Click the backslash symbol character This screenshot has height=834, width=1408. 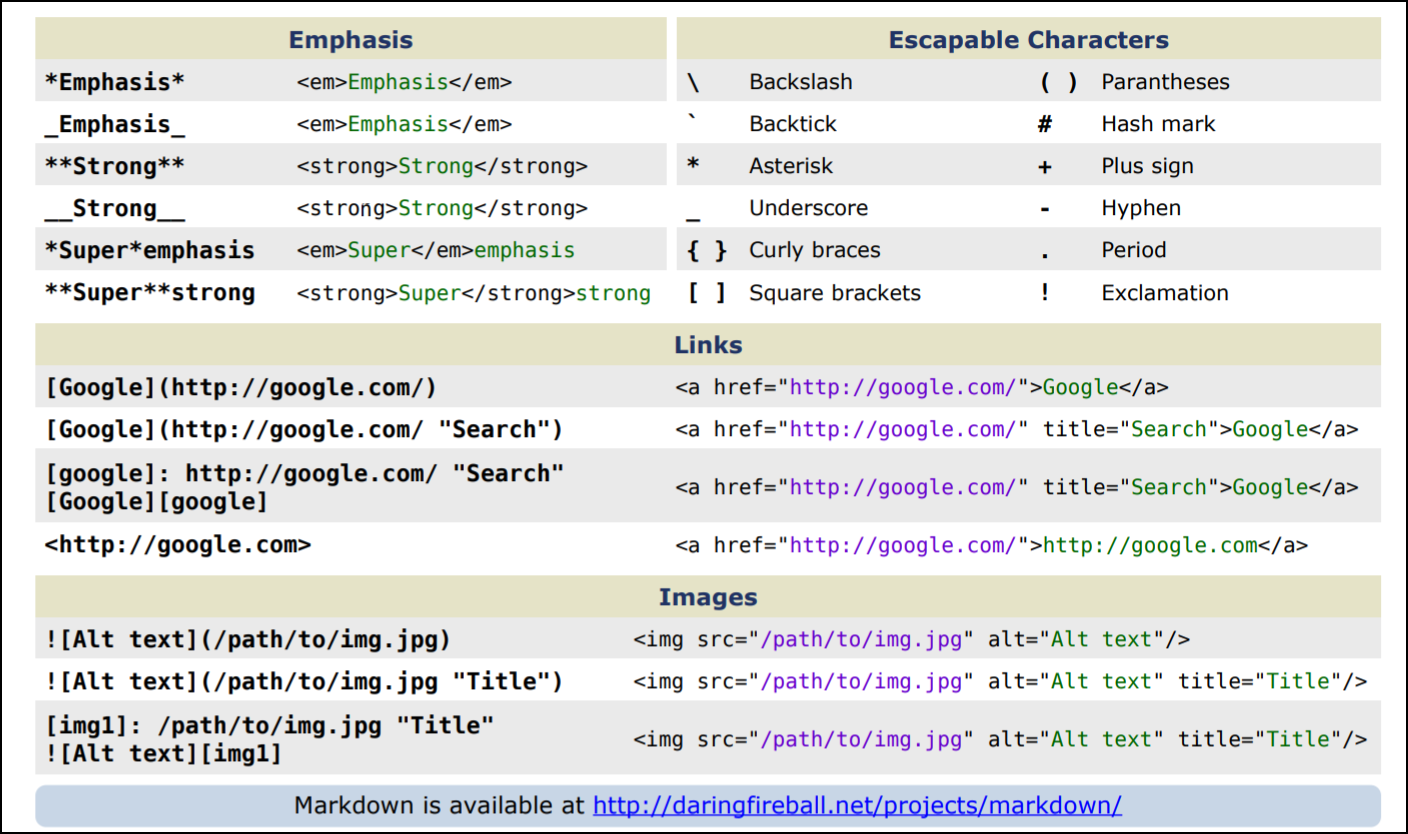693,83
